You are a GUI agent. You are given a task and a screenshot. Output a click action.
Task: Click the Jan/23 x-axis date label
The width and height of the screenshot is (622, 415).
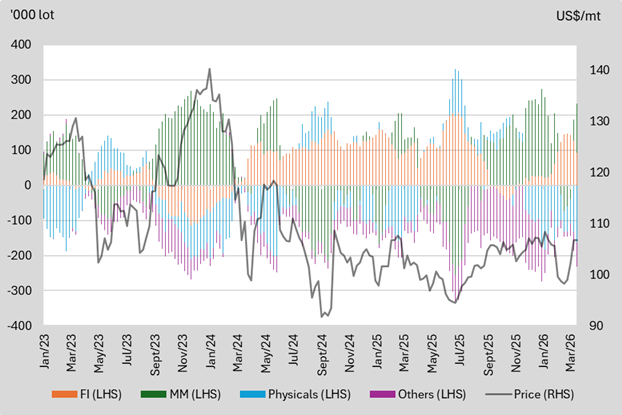click(45, 352)
